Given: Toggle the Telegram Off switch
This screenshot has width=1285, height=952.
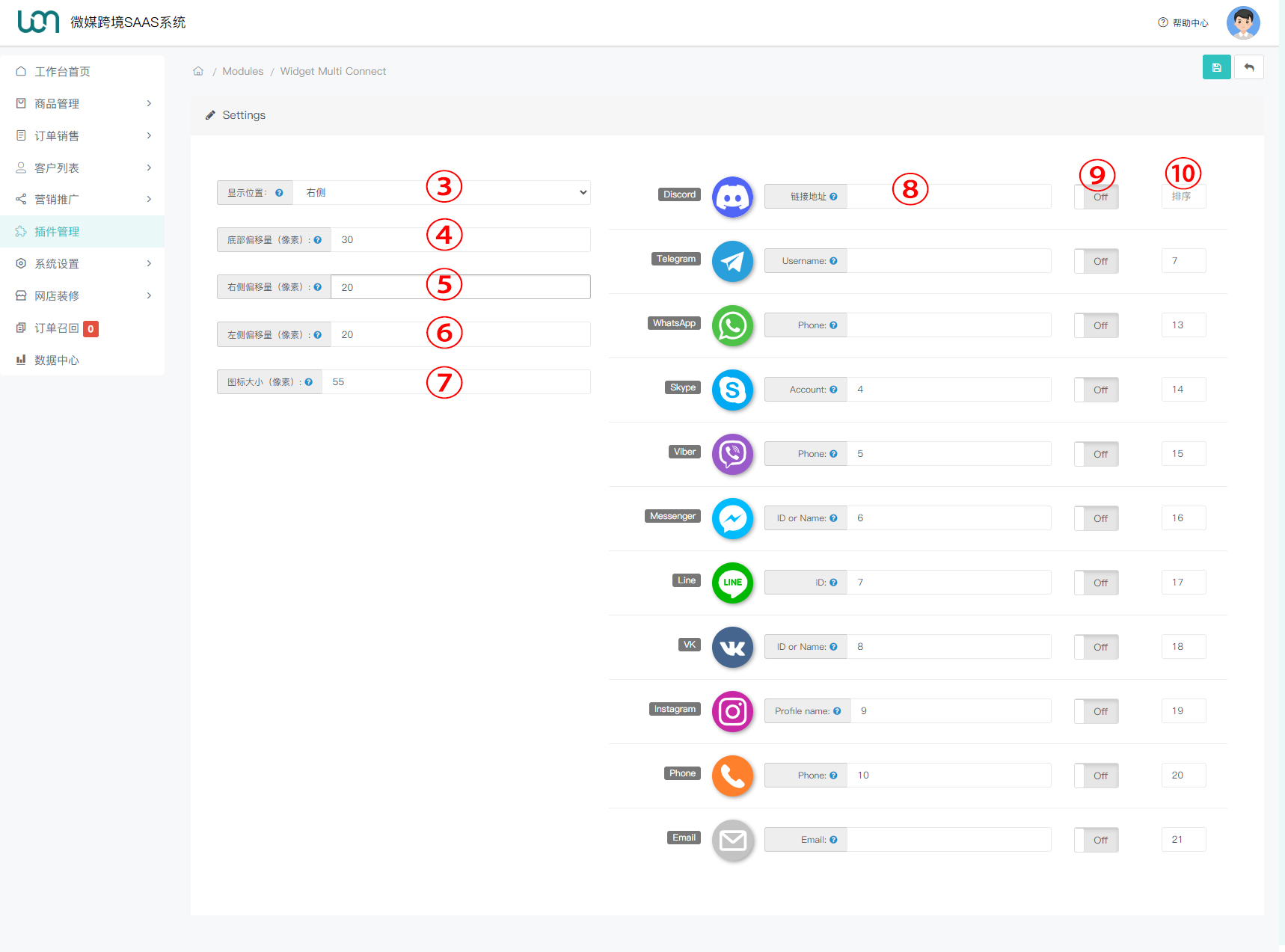Looking at the screenshot, I should pyautogui.click(x=1097, y=261).
